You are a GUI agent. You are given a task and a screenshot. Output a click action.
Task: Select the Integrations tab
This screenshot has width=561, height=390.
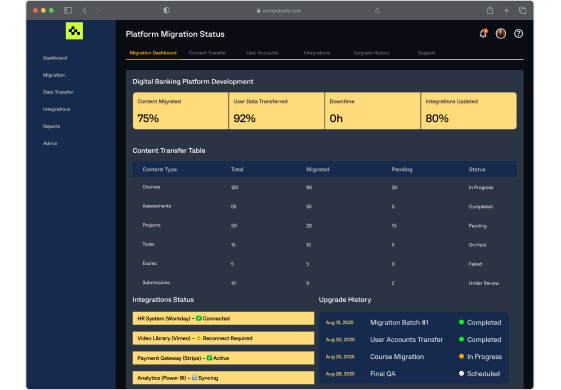point(317,53)
